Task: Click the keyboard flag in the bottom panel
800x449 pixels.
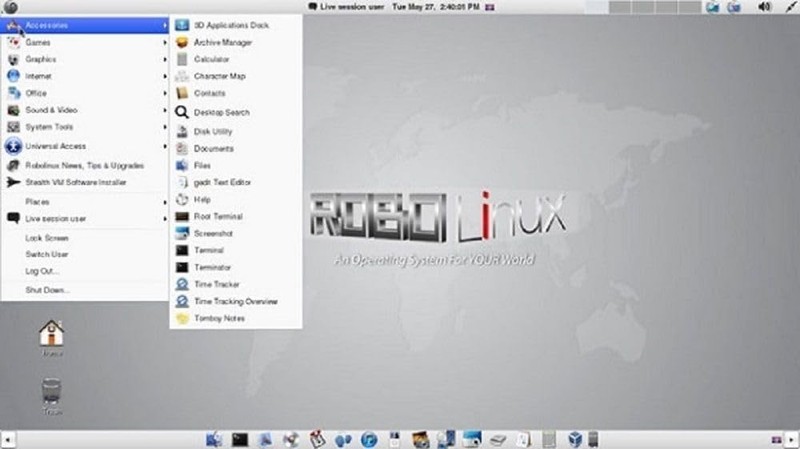Action: (x=777, y=439)
